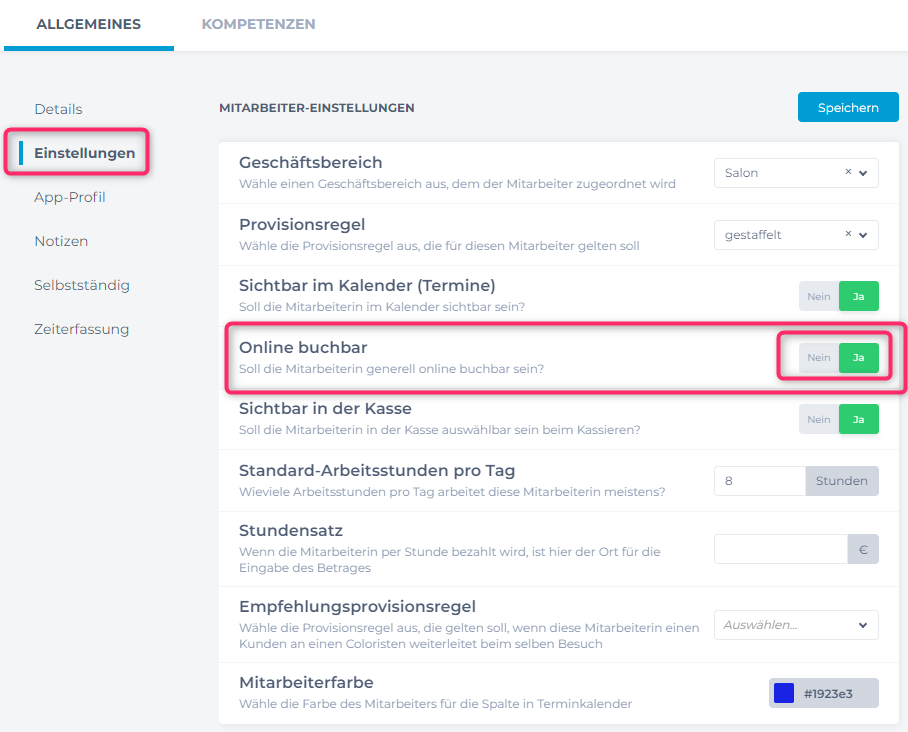Set Sichtbar in der Kasse to Nein

coord(819,420)
